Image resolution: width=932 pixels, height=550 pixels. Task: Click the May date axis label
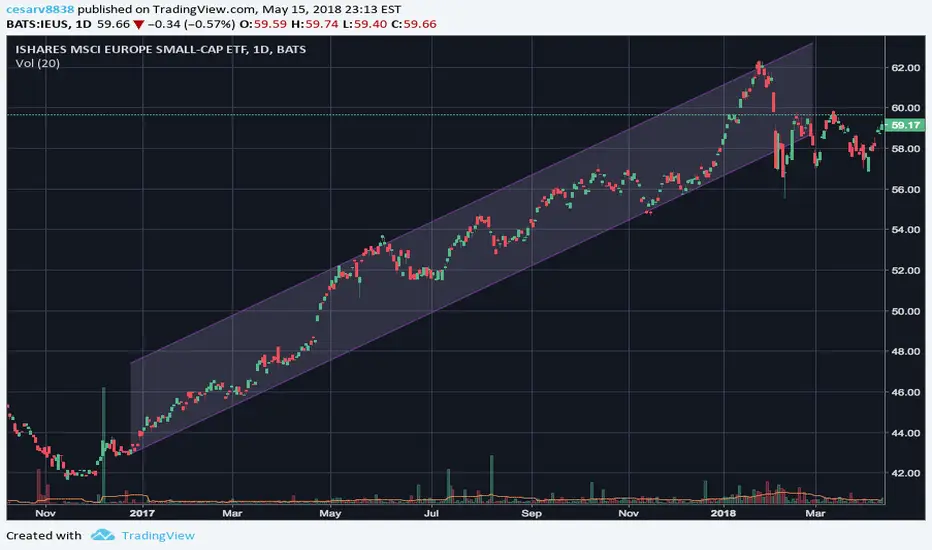[330, 513]
